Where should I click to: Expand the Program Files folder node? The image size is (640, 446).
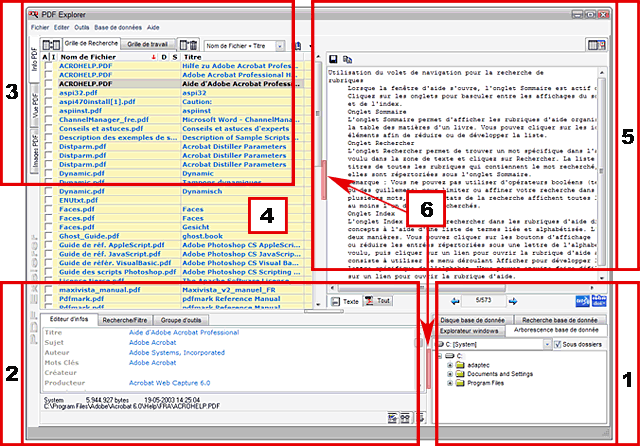click(x=450, y=383)
